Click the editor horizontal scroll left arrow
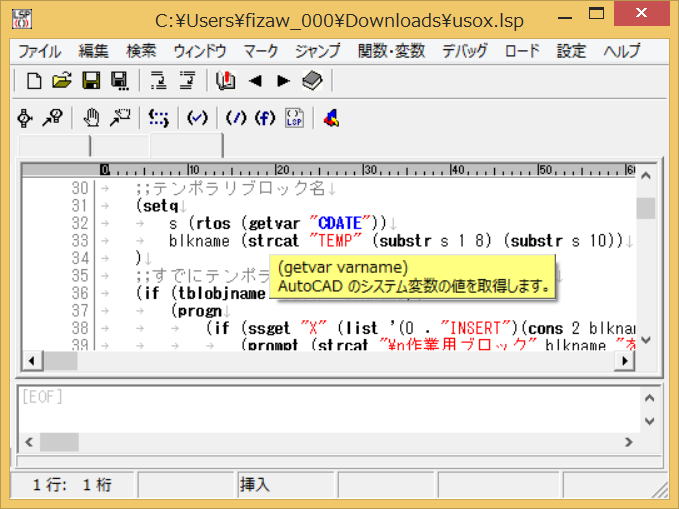Screen dimensions: 679x509 (32, 360)
